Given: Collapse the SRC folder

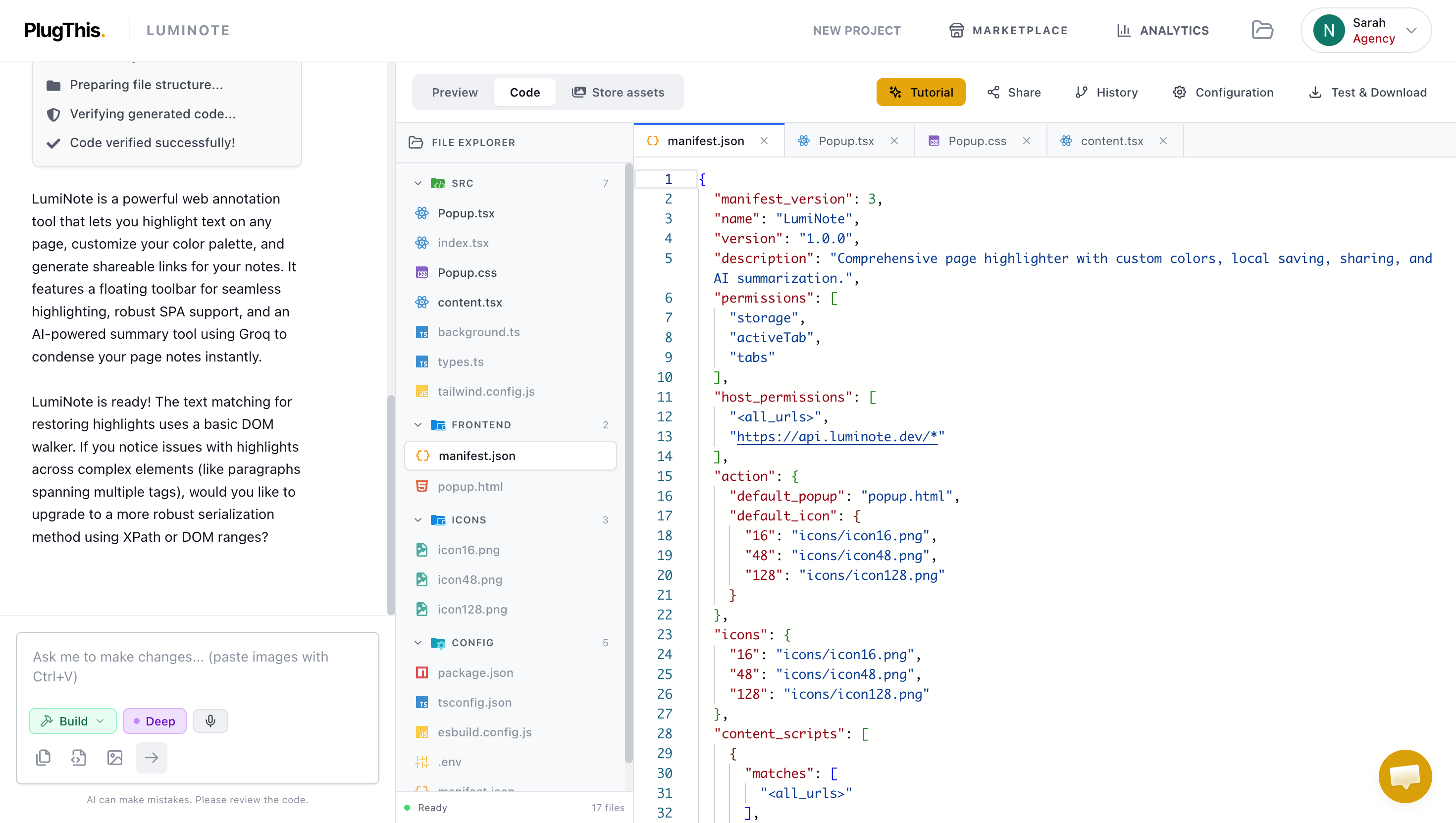Looking at the screenshot, I should [x=417, y=183].
